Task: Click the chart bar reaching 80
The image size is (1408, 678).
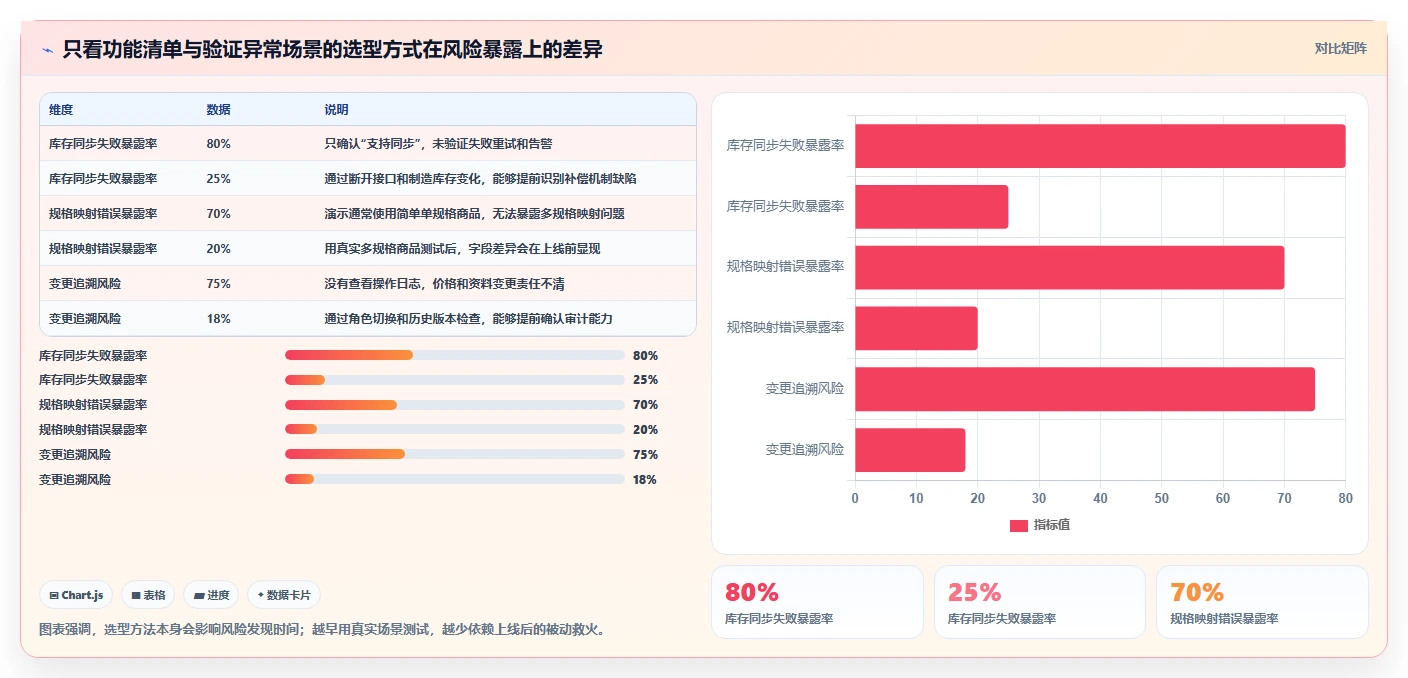Action: coord(1100,146)
